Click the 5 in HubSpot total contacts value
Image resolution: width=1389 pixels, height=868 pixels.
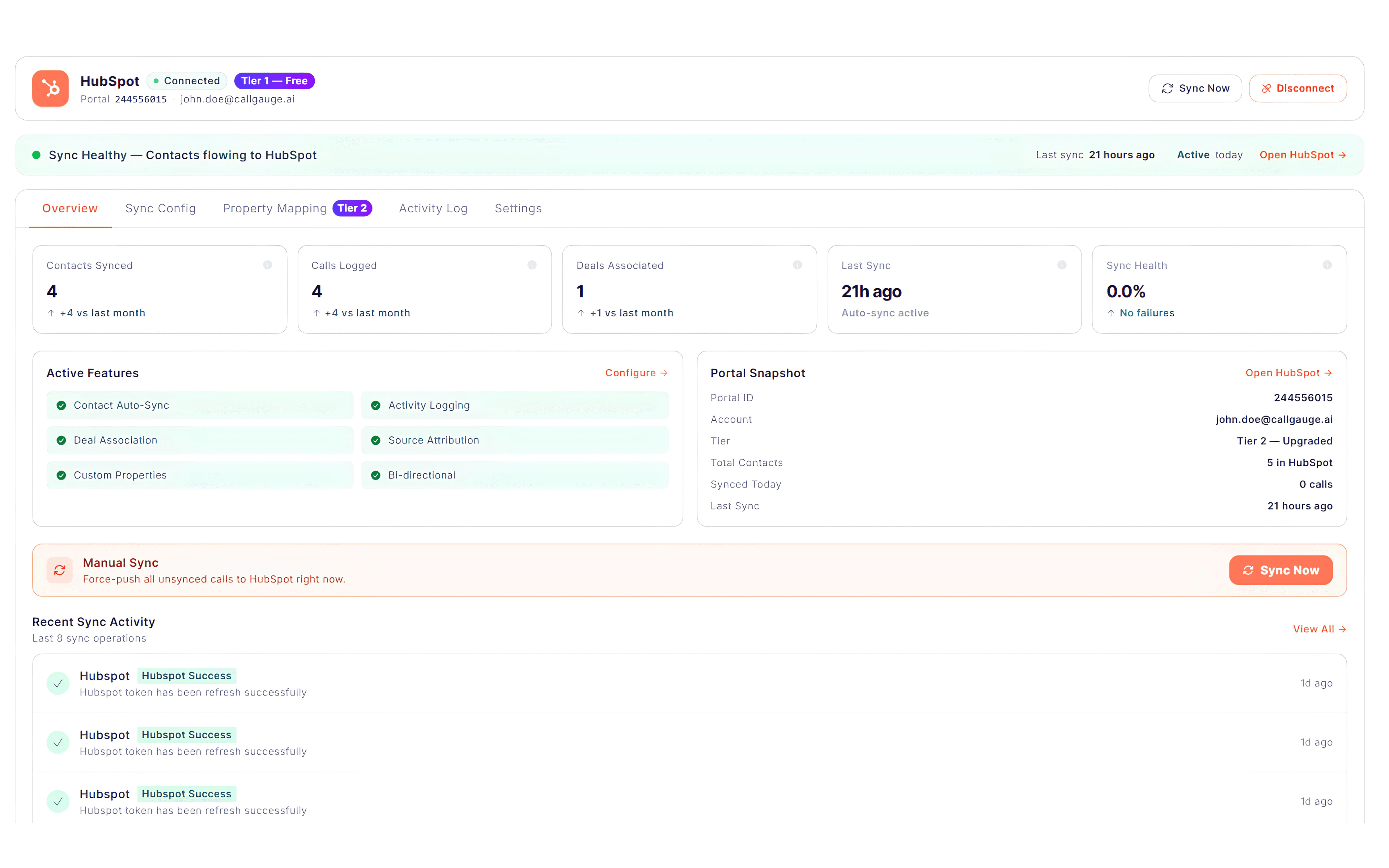coord(1299,463)
